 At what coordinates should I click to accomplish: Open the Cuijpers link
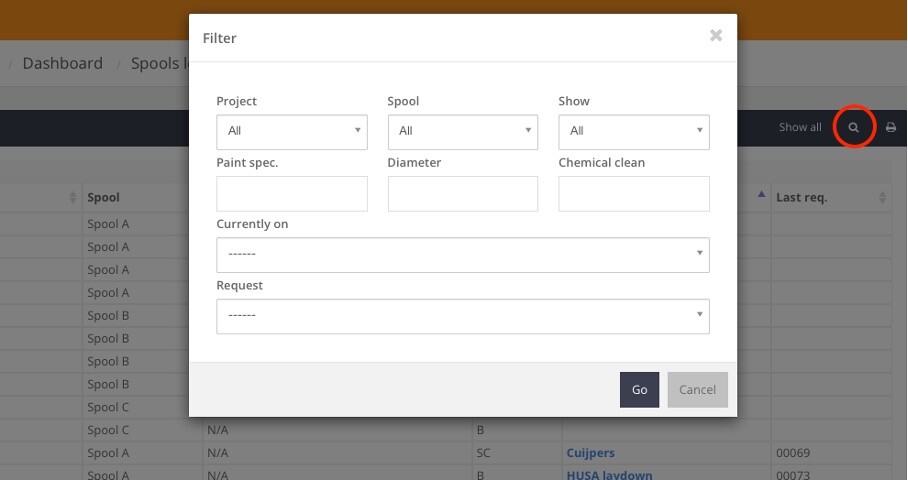pos(590,453)
